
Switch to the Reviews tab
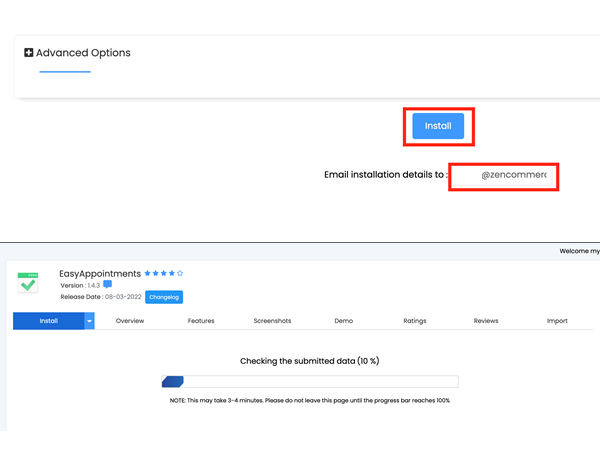486,321
